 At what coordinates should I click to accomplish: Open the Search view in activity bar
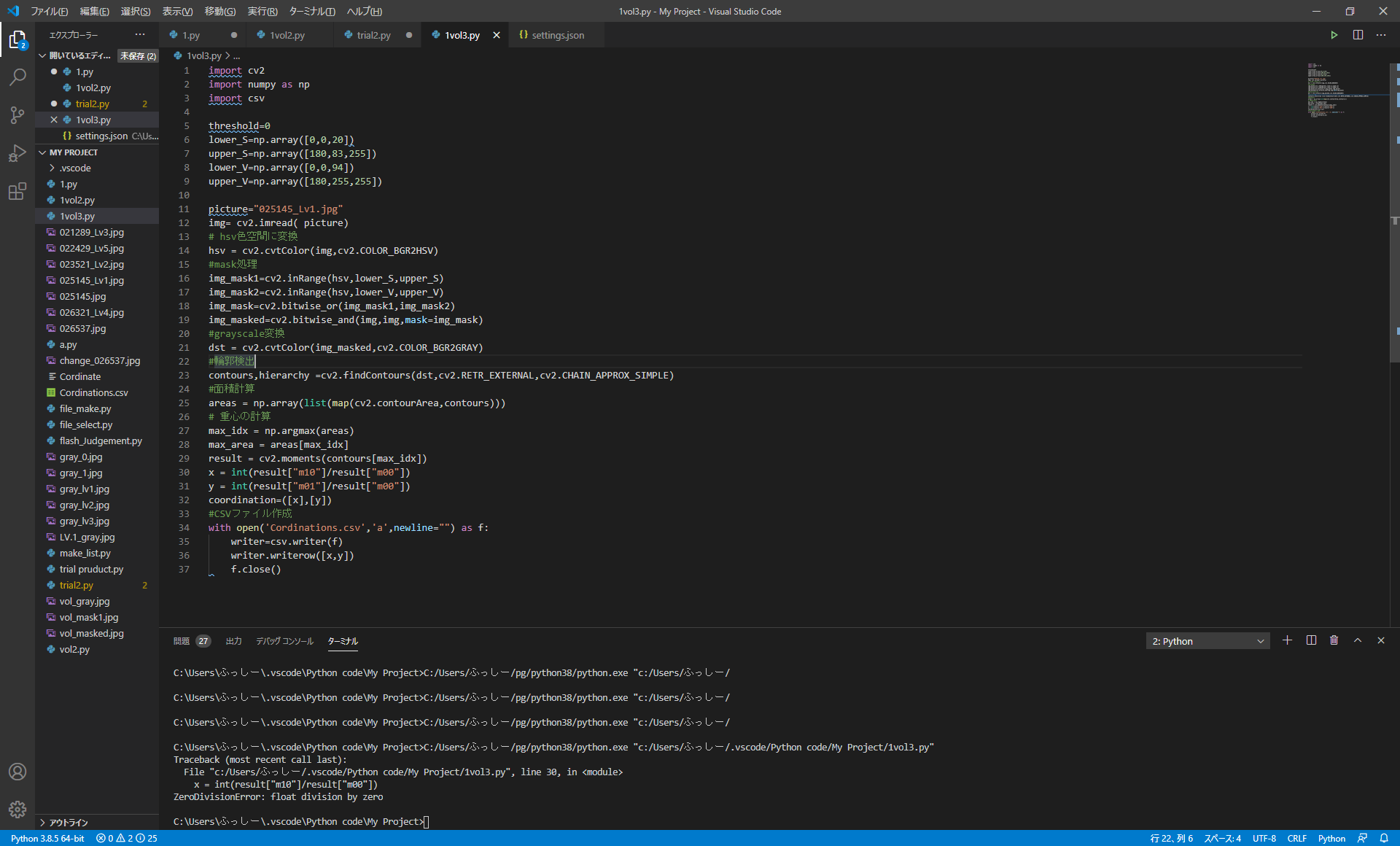tap(17, 77)
